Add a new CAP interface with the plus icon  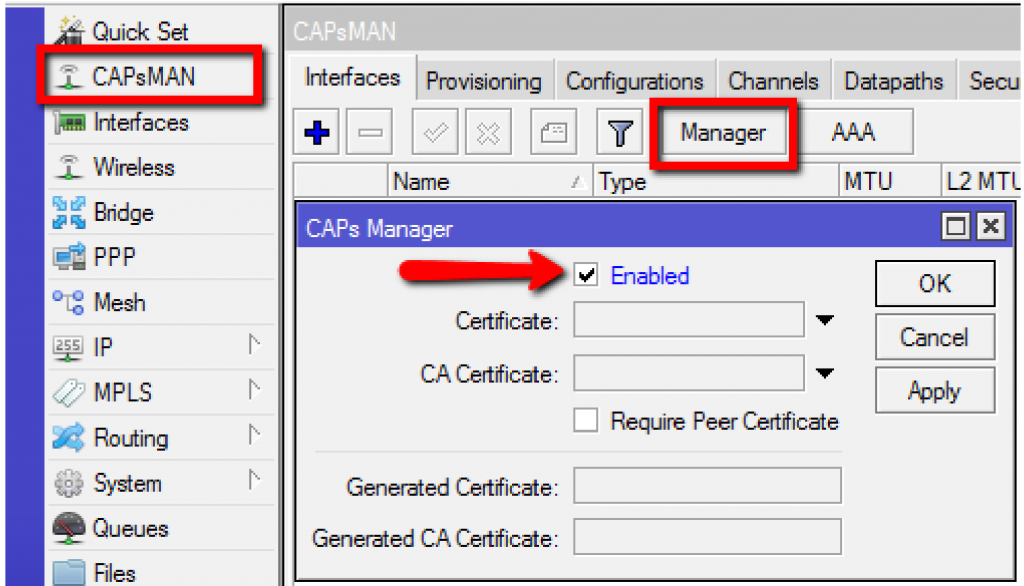(315, 131)
